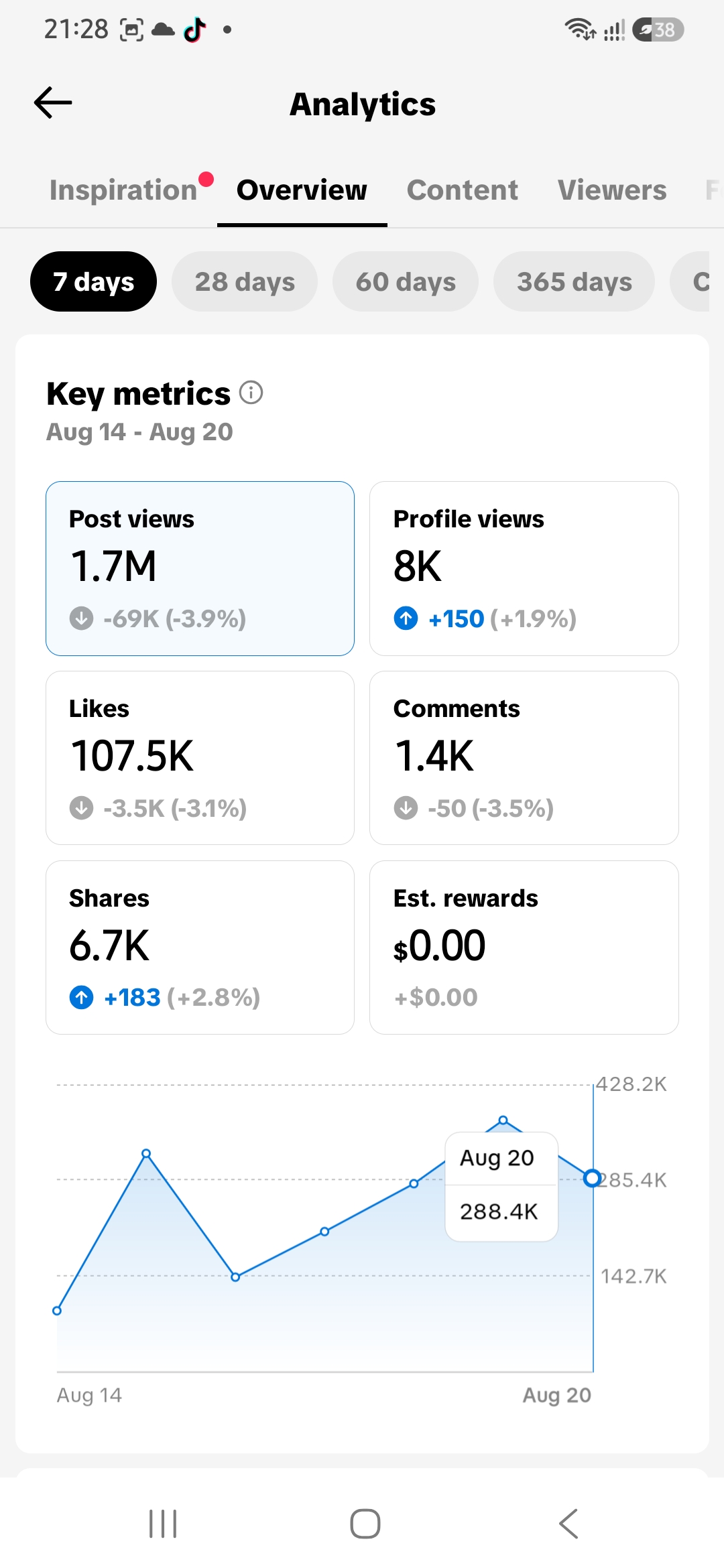The height and width of the screenshot is (1568, 724).
Task: Tap Android back navigation chevron
Action: tap(568, 1524)
